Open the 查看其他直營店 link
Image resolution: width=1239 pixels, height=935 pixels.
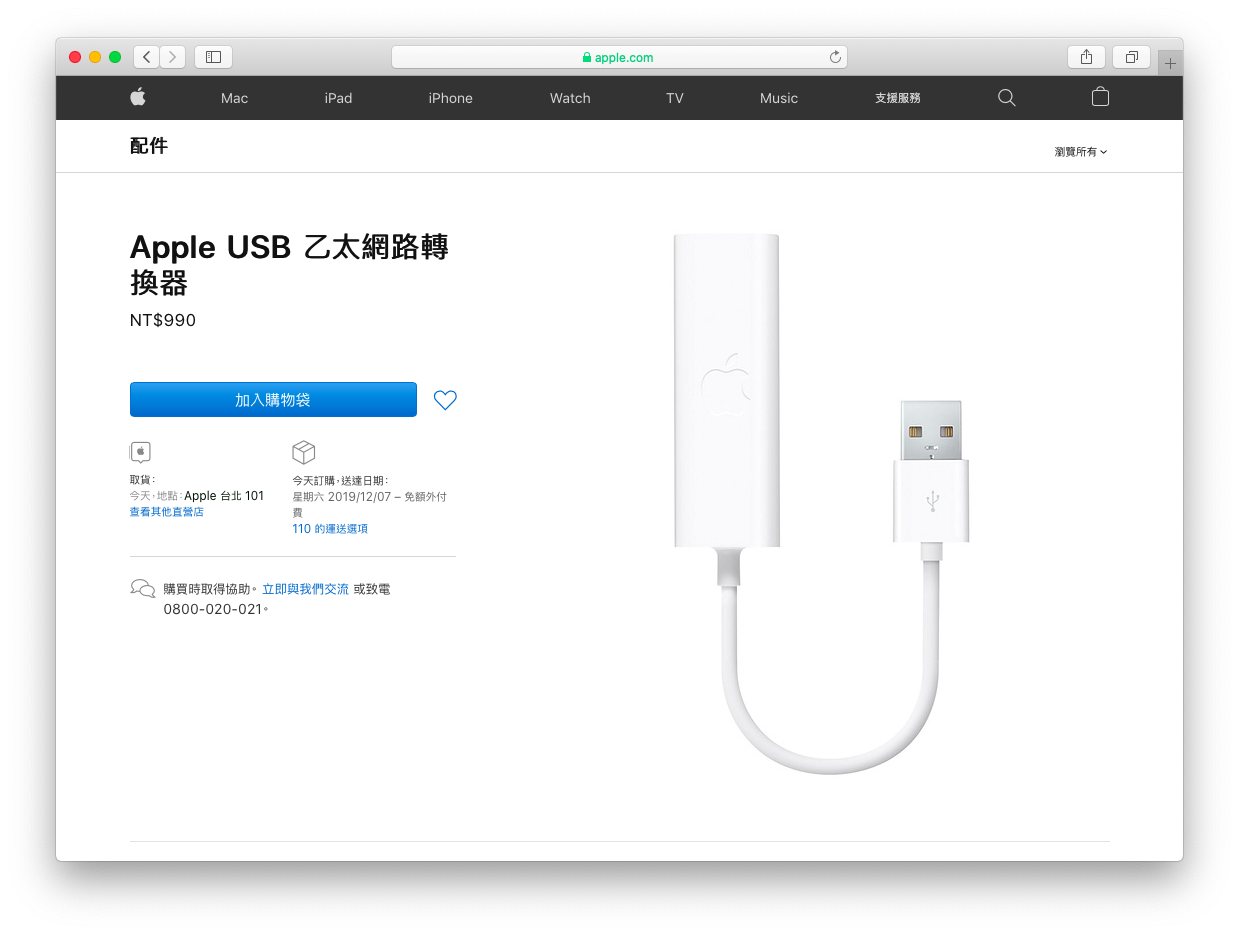tap(166, 512)
